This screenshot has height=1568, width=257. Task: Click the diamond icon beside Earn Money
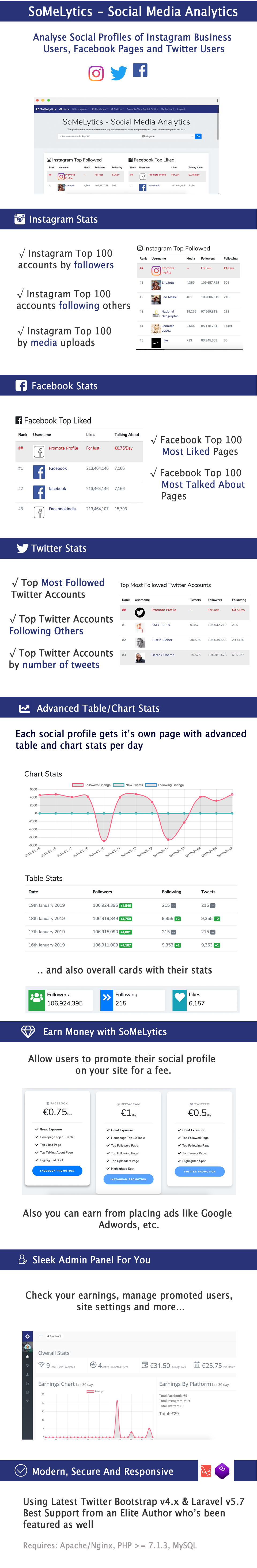28,1032
